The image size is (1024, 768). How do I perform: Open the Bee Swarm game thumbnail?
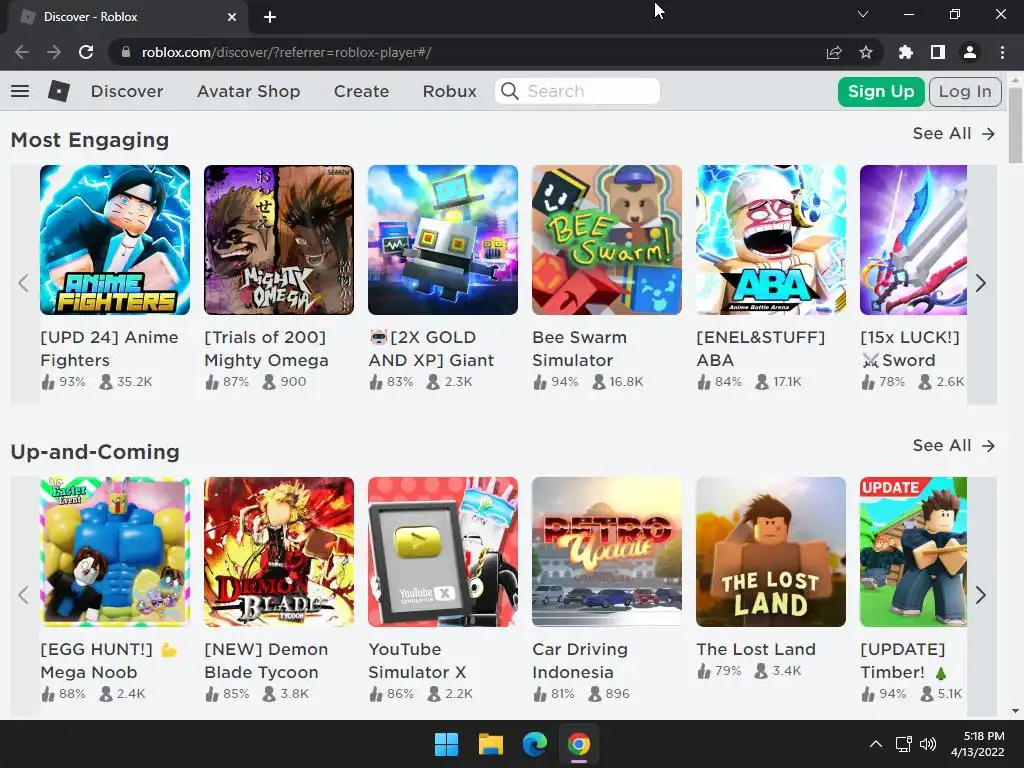(607, 240)
